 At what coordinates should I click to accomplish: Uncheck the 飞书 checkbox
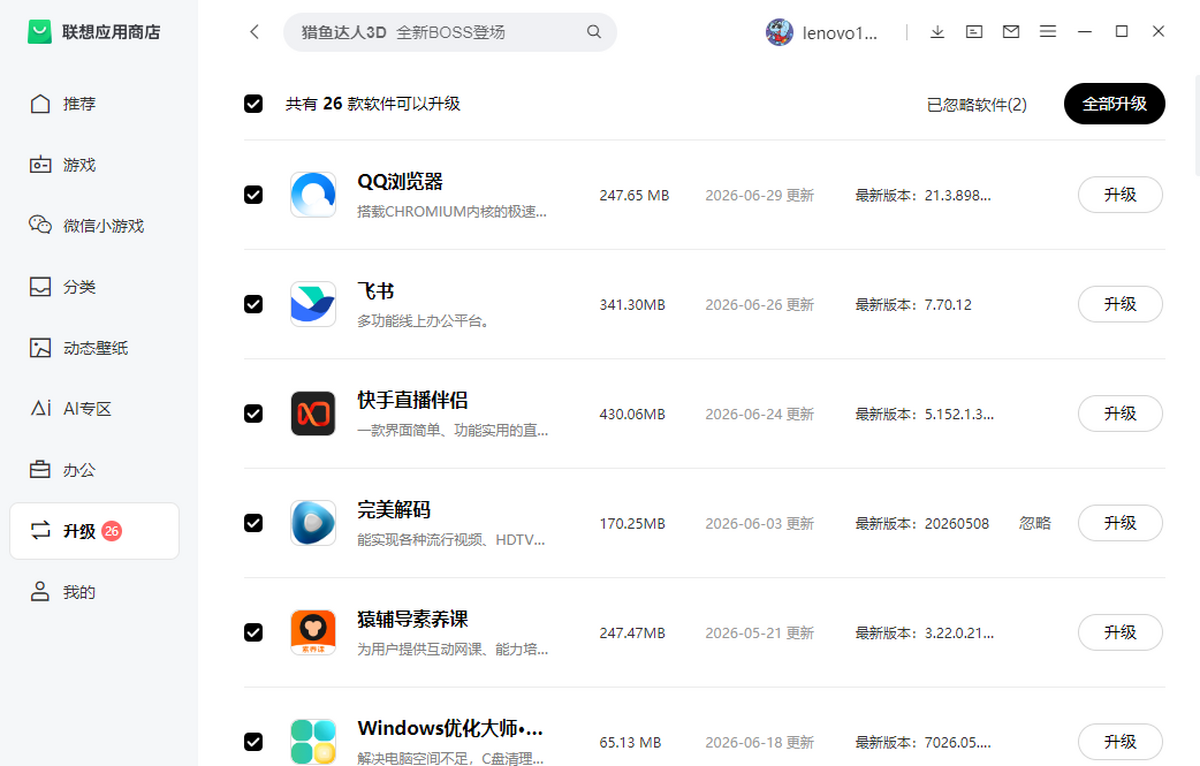(253, 304)
